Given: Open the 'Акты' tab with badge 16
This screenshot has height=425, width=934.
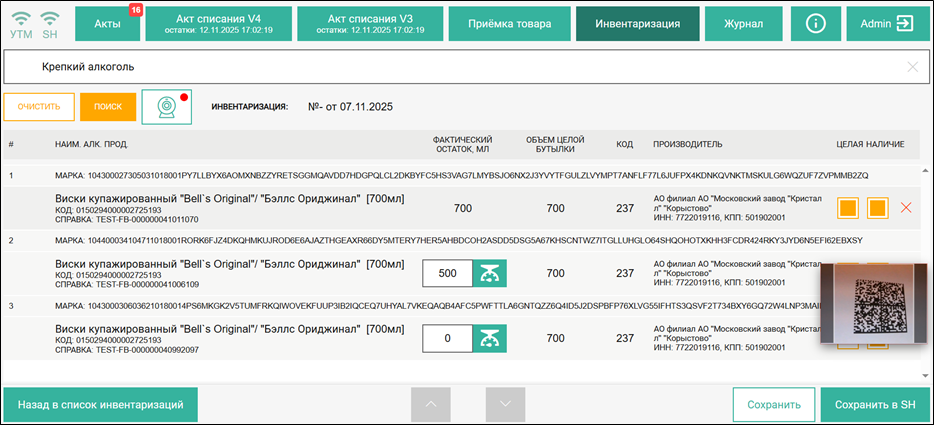Looking at the screenshot, I should coord(108,23).
